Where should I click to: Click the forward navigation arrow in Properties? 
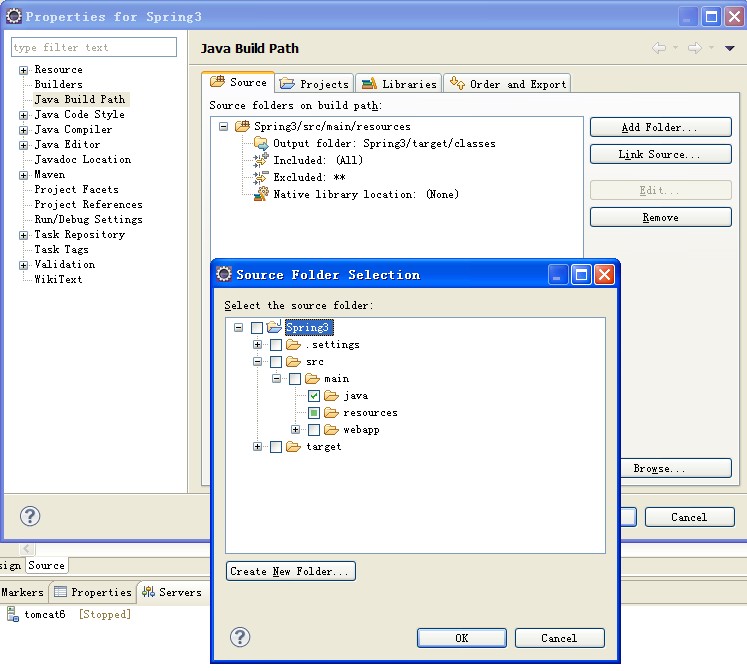click(x=695, y=48)
